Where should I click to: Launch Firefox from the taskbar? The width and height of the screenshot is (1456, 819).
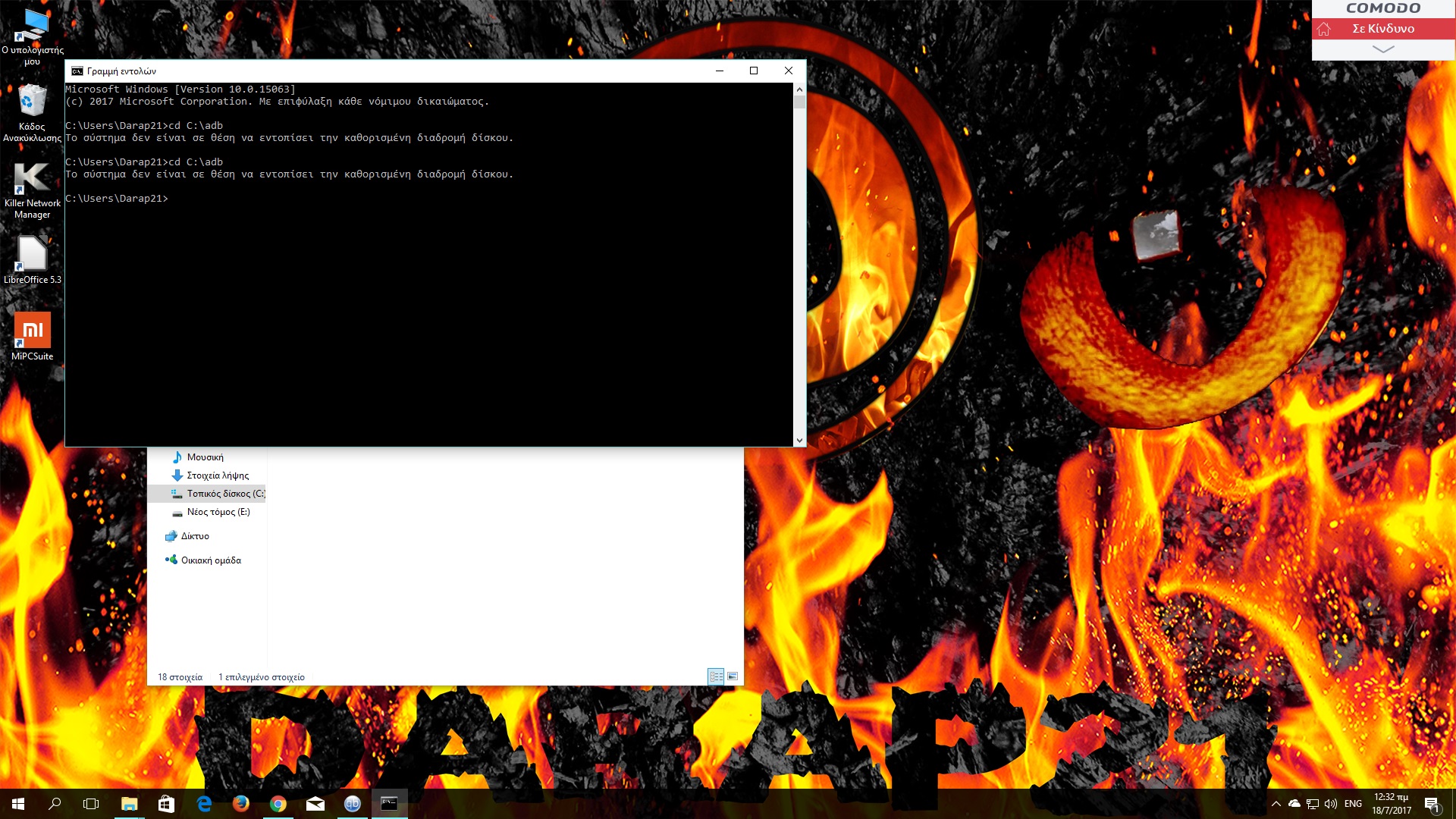tap(241, 804)
